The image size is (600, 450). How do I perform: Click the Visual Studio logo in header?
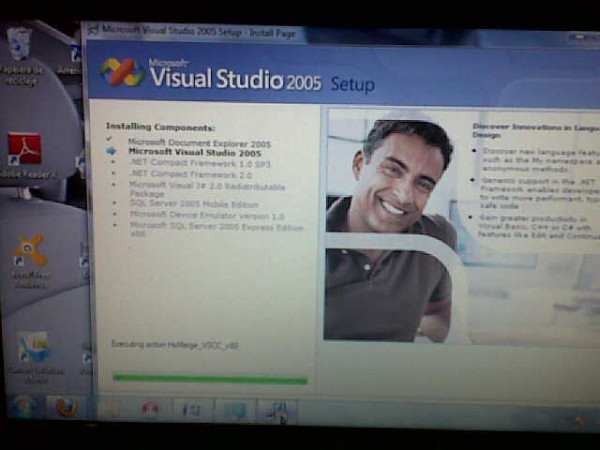pyautogui.click(x=122, y=72)
